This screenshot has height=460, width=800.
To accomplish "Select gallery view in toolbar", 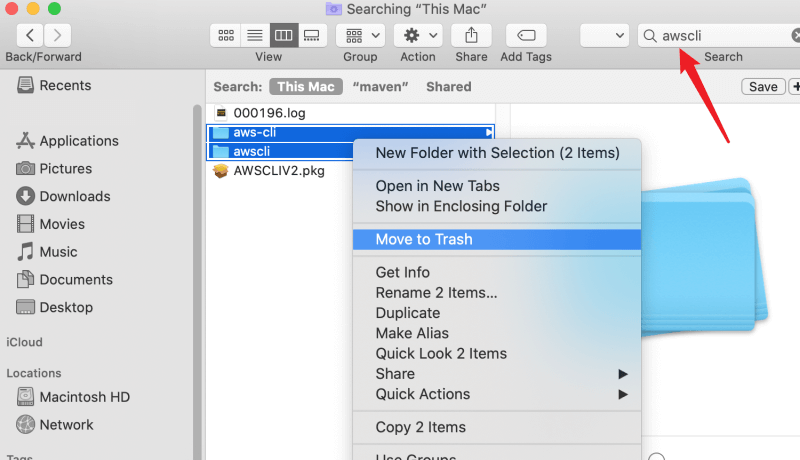I will 311,35.
